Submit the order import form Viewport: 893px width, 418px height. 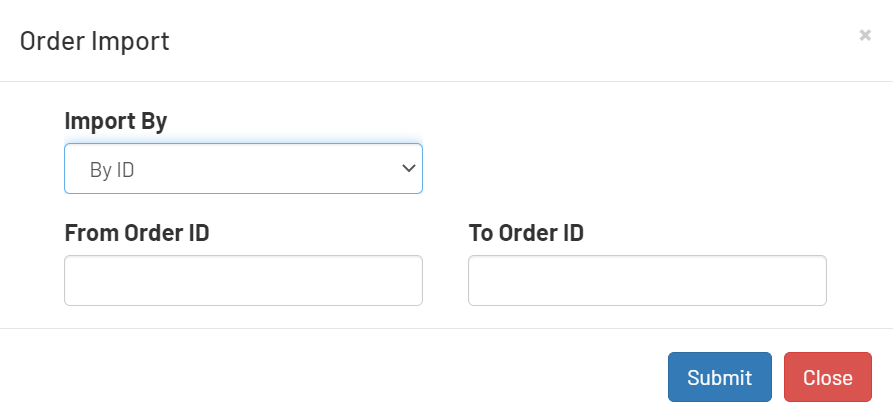719,377
